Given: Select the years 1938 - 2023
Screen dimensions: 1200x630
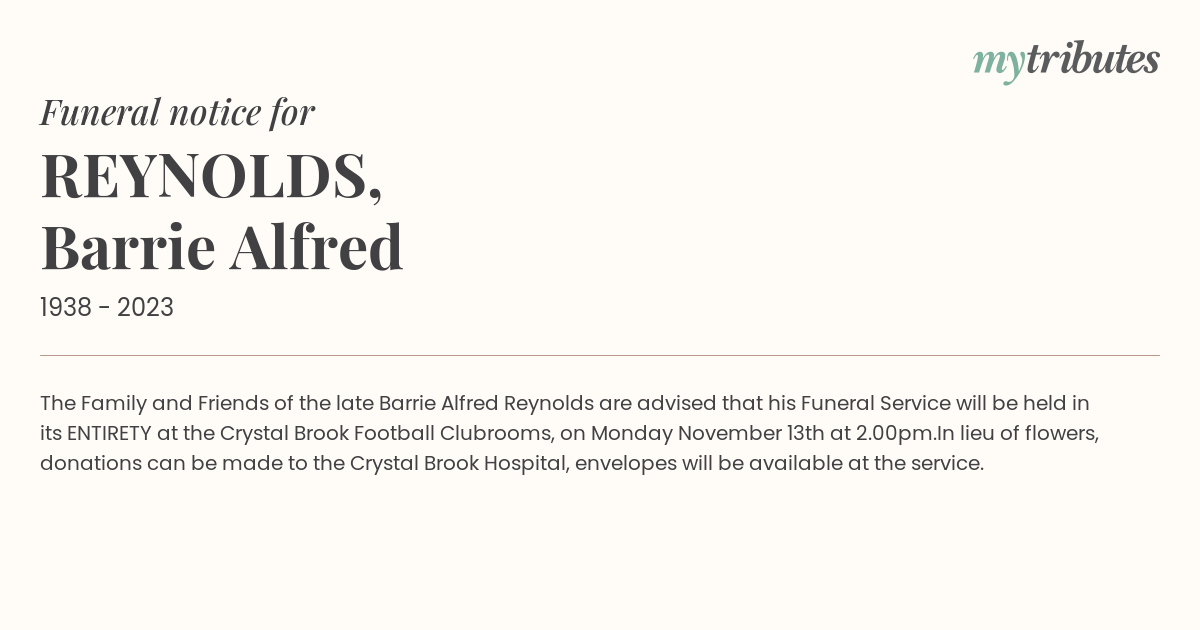Looking at the screenshot, I should click(x=107, y=308).
